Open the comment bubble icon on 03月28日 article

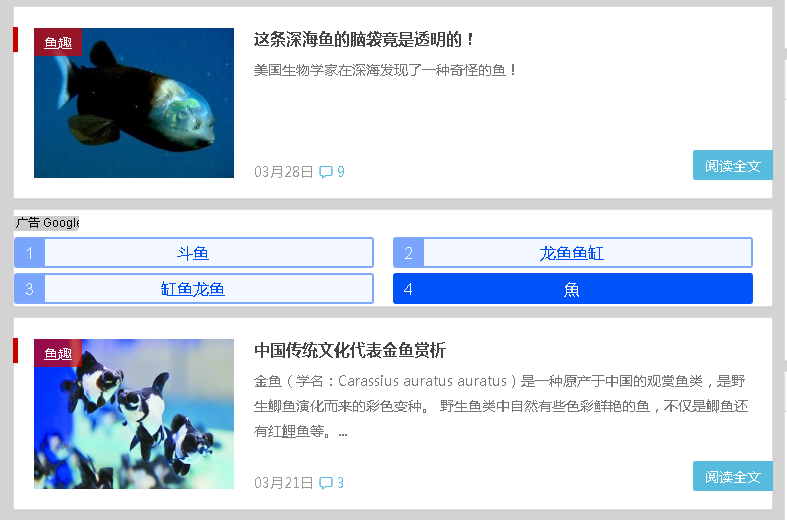pyautogui.click(x=326, y=172)
